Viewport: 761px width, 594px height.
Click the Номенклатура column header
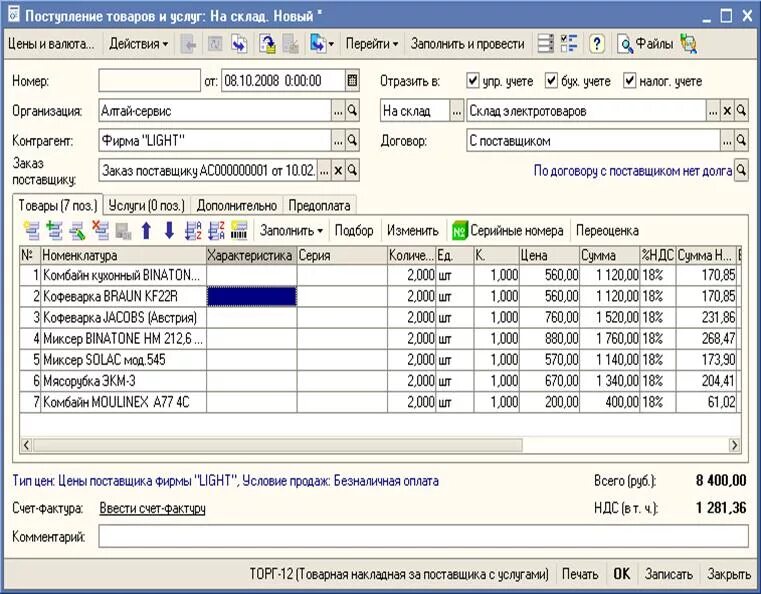123,255
